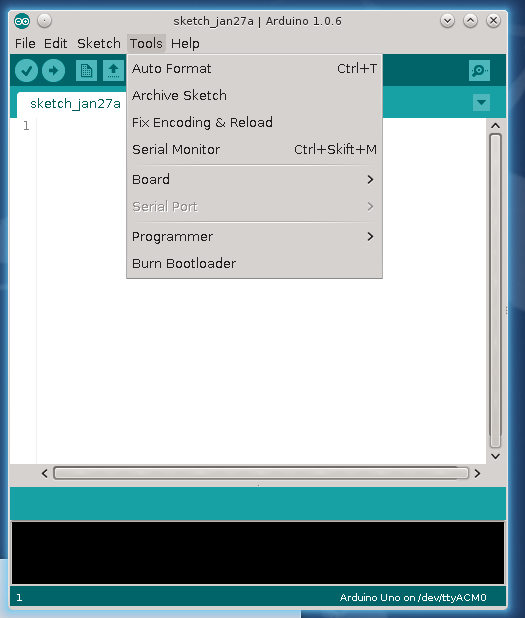
Task: Open the Edit menu
Action: [x=55, y=43]
